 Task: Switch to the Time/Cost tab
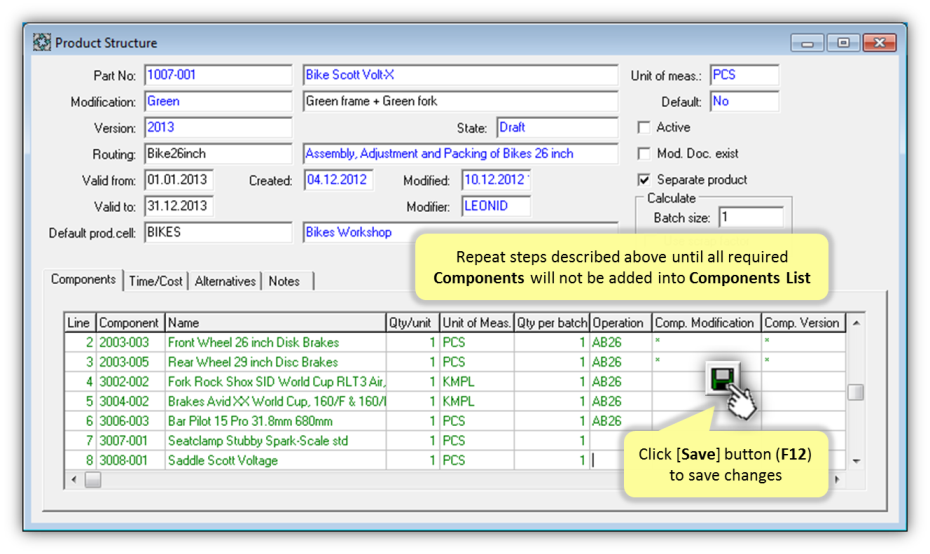[155, 281]
